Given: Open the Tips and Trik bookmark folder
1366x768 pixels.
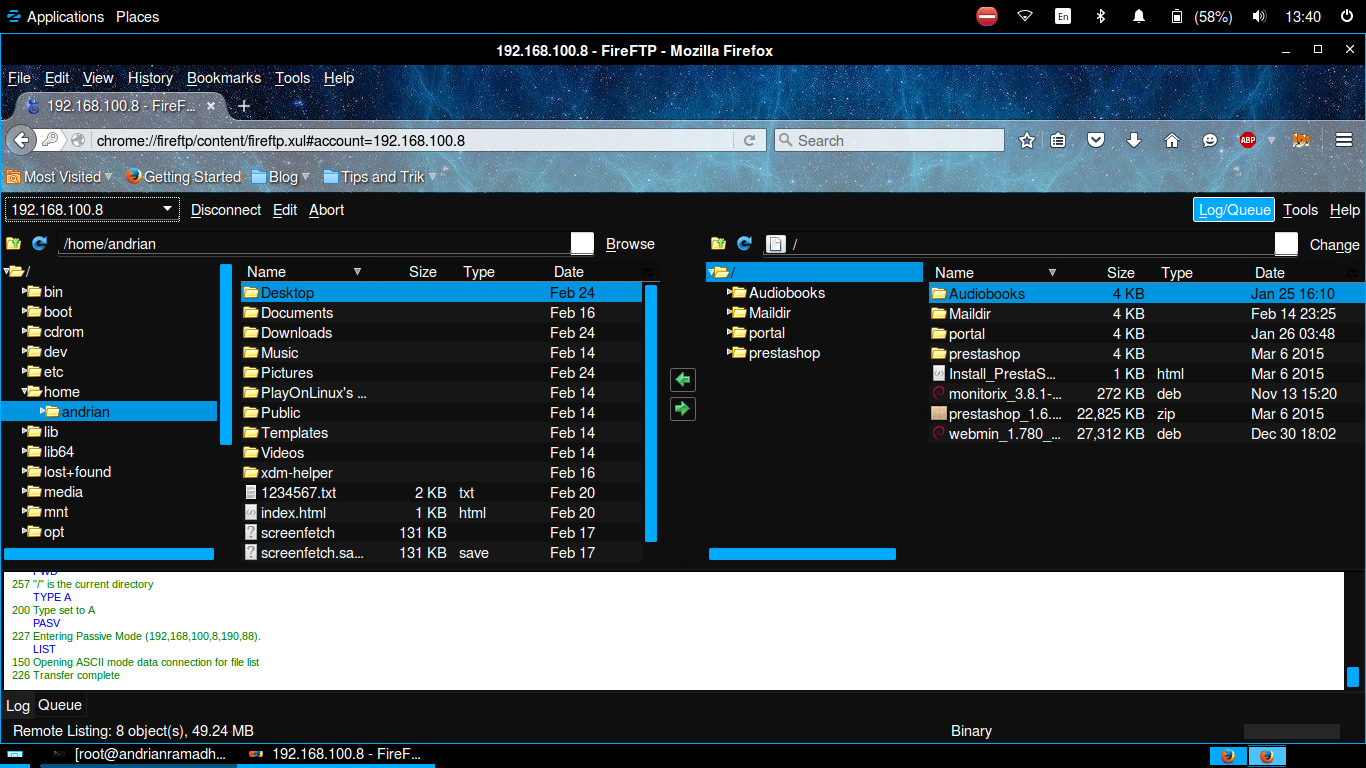Looking at the screenshot, I should [x=380, y=177].
